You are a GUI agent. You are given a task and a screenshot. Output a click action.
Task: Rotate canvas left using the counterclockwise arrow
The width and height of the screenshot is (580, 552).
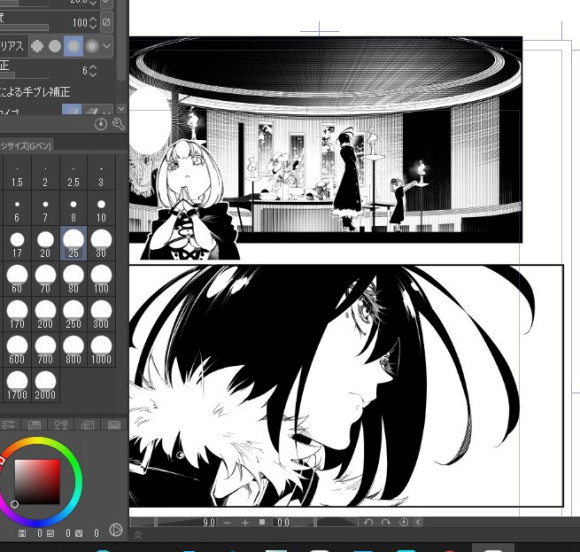(368, 522)
